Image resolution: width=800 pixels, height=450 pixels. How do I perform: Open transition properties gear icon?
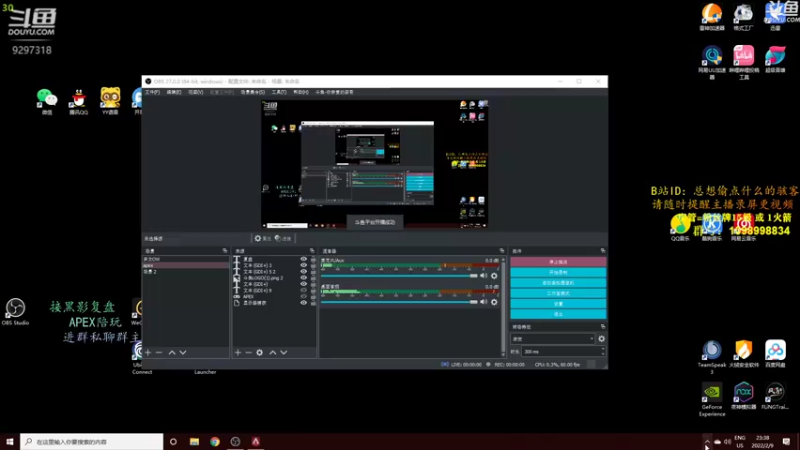(602, 339)
